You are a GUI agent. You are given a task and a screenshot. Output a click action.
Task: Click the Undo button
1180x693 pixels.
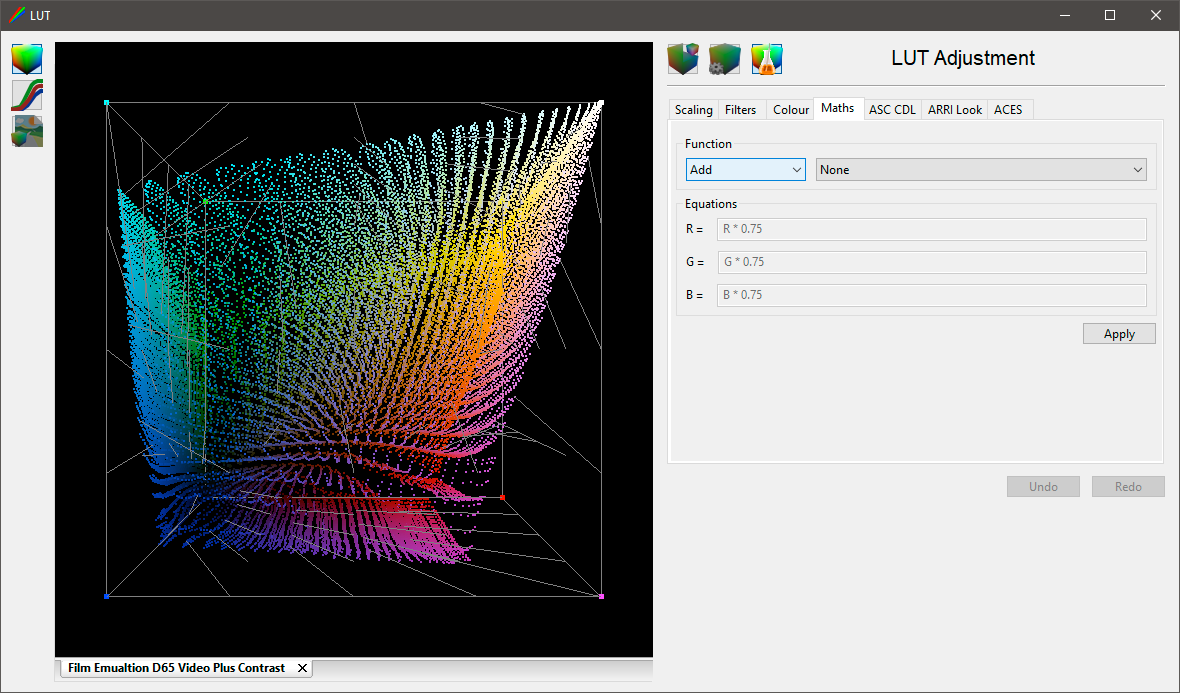point(1043,486)
